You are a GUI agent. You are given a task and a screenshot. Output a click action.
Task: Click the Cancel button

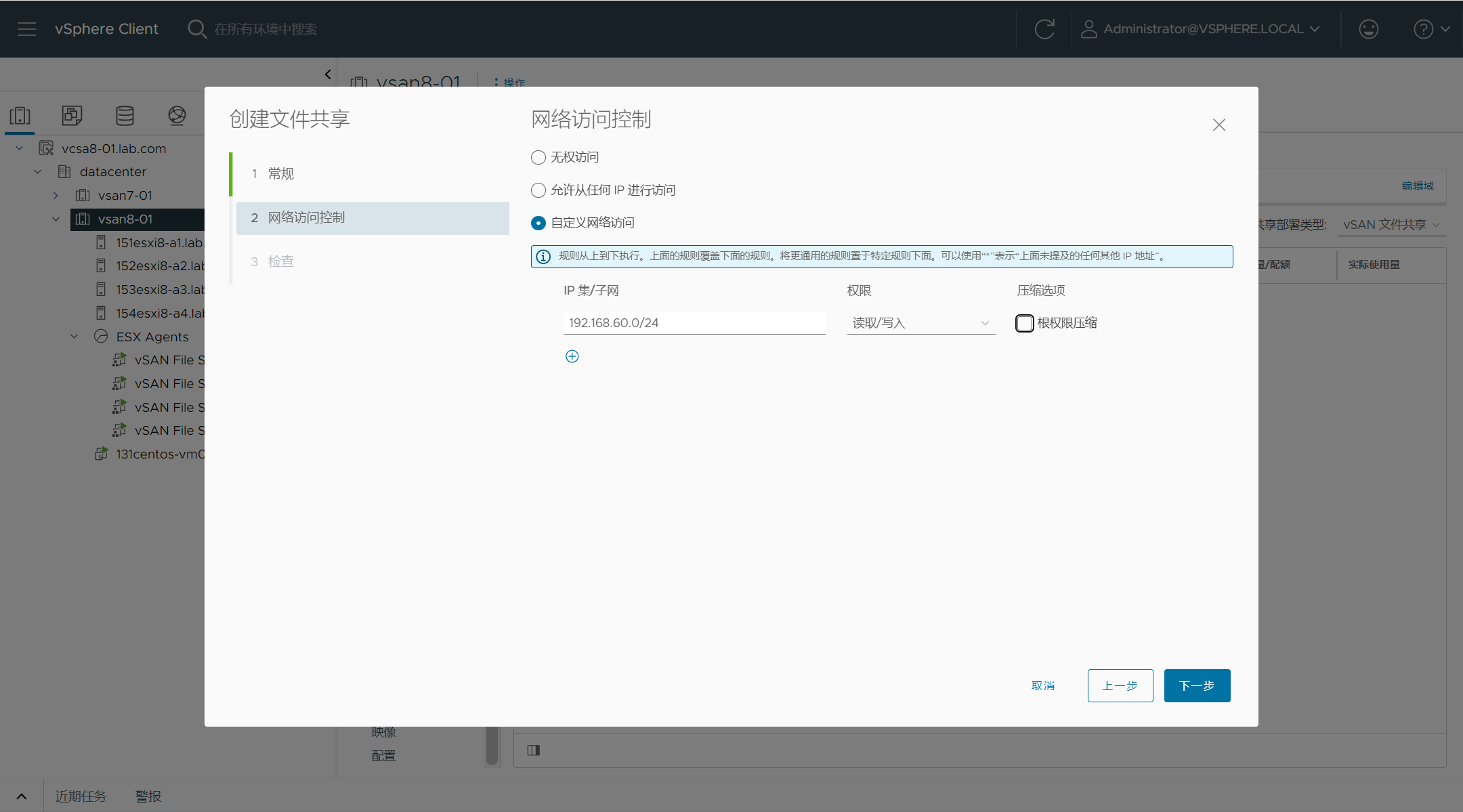pyautogui.click(x=1043, y=686)
